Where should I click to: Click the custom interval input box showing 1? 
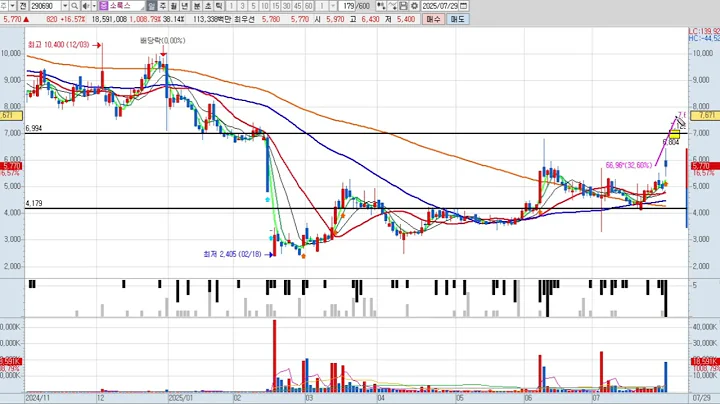[322, 6]
